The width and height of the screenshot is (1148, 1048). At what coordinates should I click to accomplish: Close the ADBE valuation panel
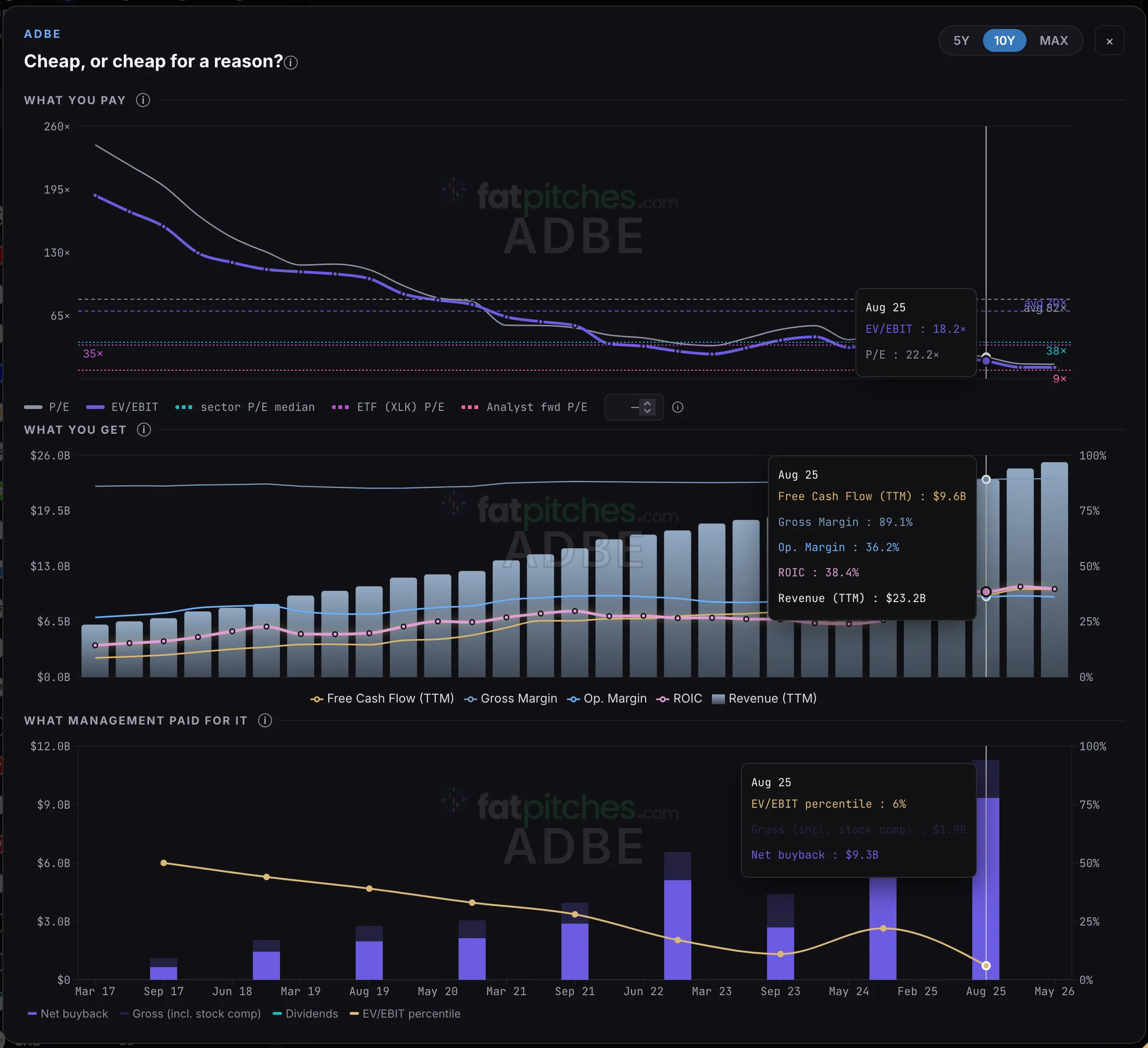tap(1109, 41)
